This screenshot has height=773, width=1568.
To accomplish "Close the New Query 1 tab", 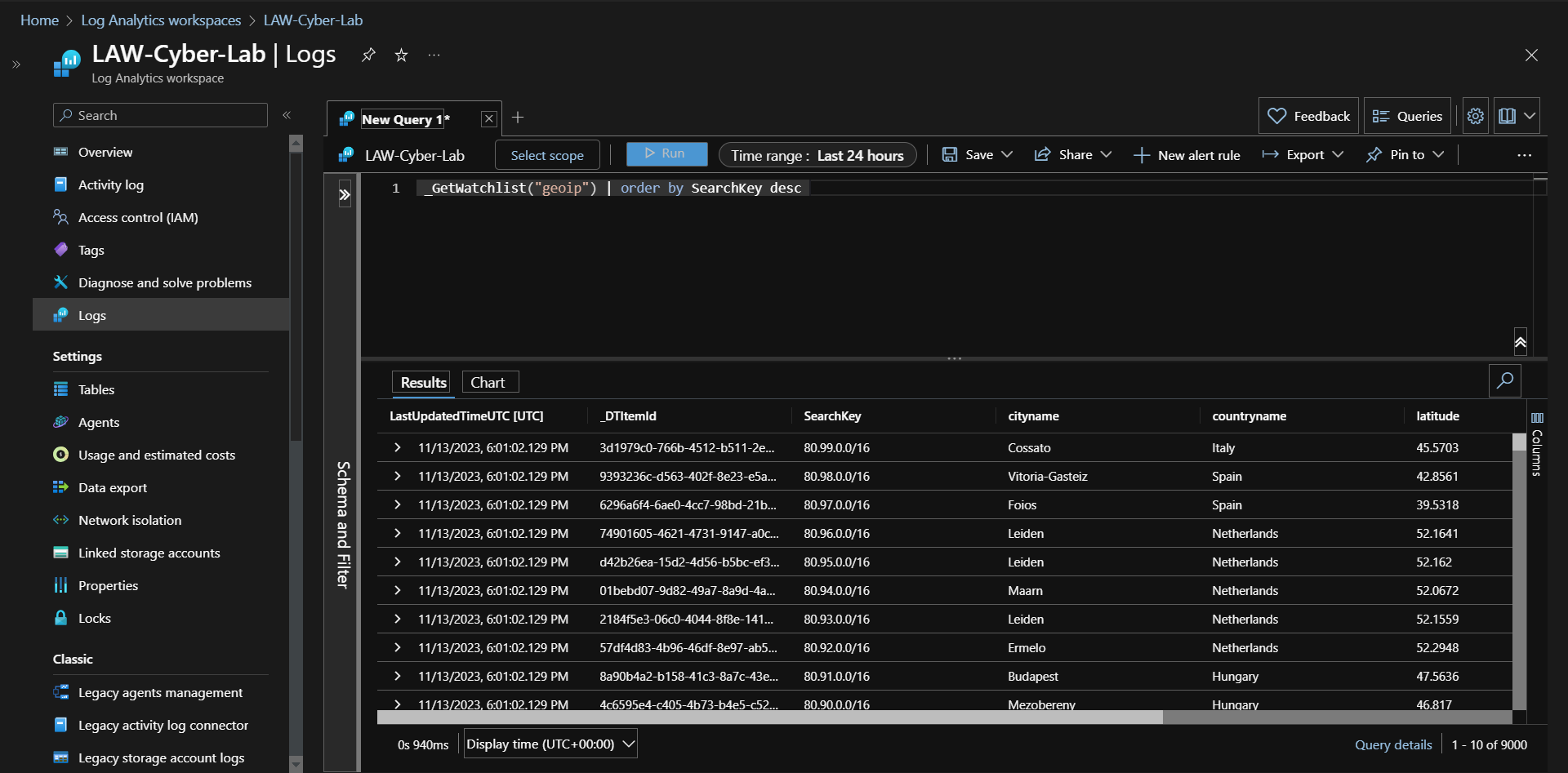I will [488, 118].
